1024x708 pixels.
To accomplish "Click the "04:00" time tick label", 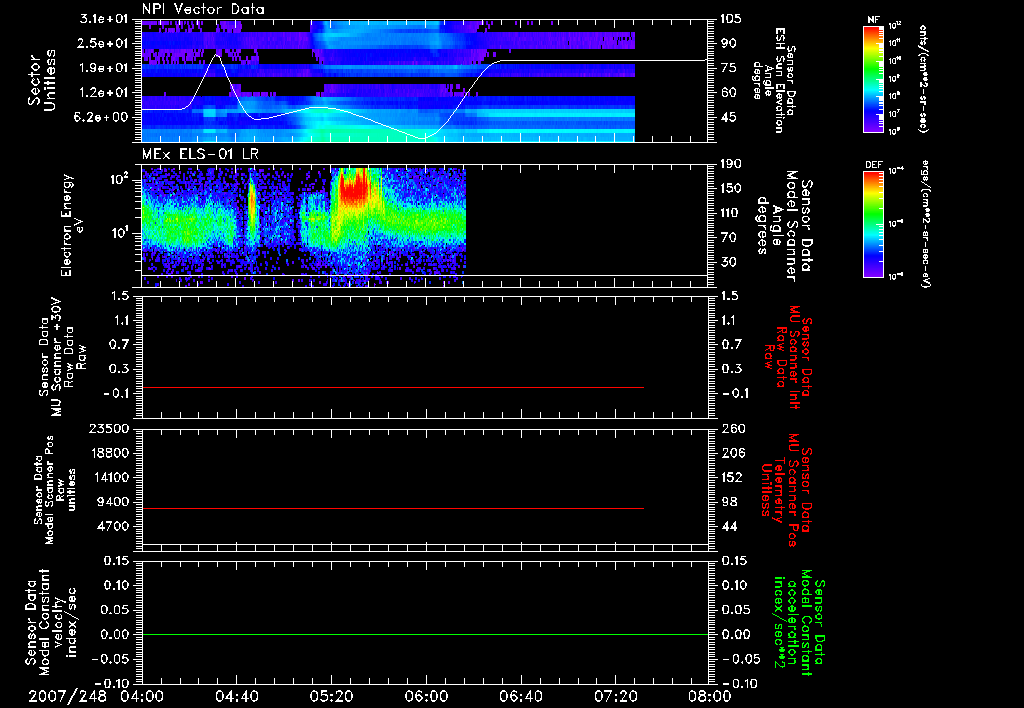I will [142, 696].
